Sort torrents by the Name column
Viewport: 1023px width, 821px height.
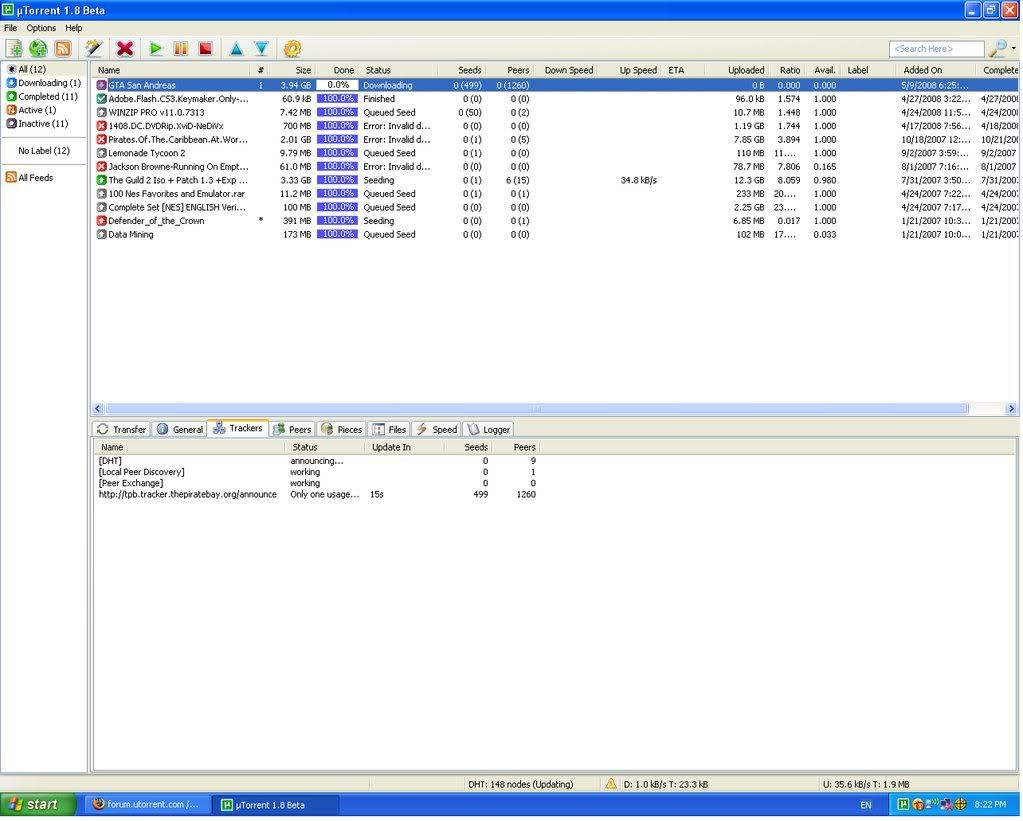coord(172,70)
